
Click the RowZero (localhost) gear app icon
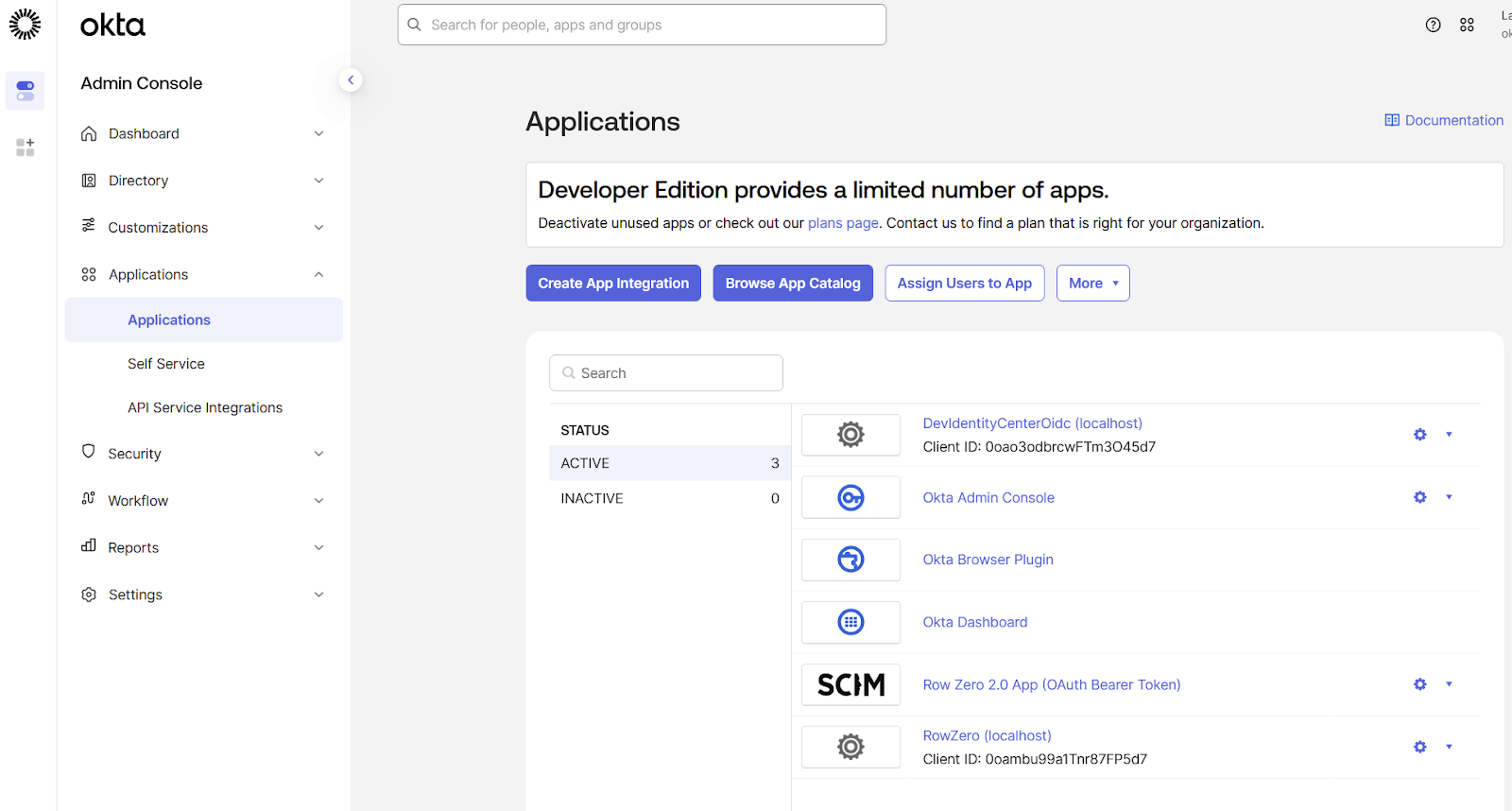(850, 747)
